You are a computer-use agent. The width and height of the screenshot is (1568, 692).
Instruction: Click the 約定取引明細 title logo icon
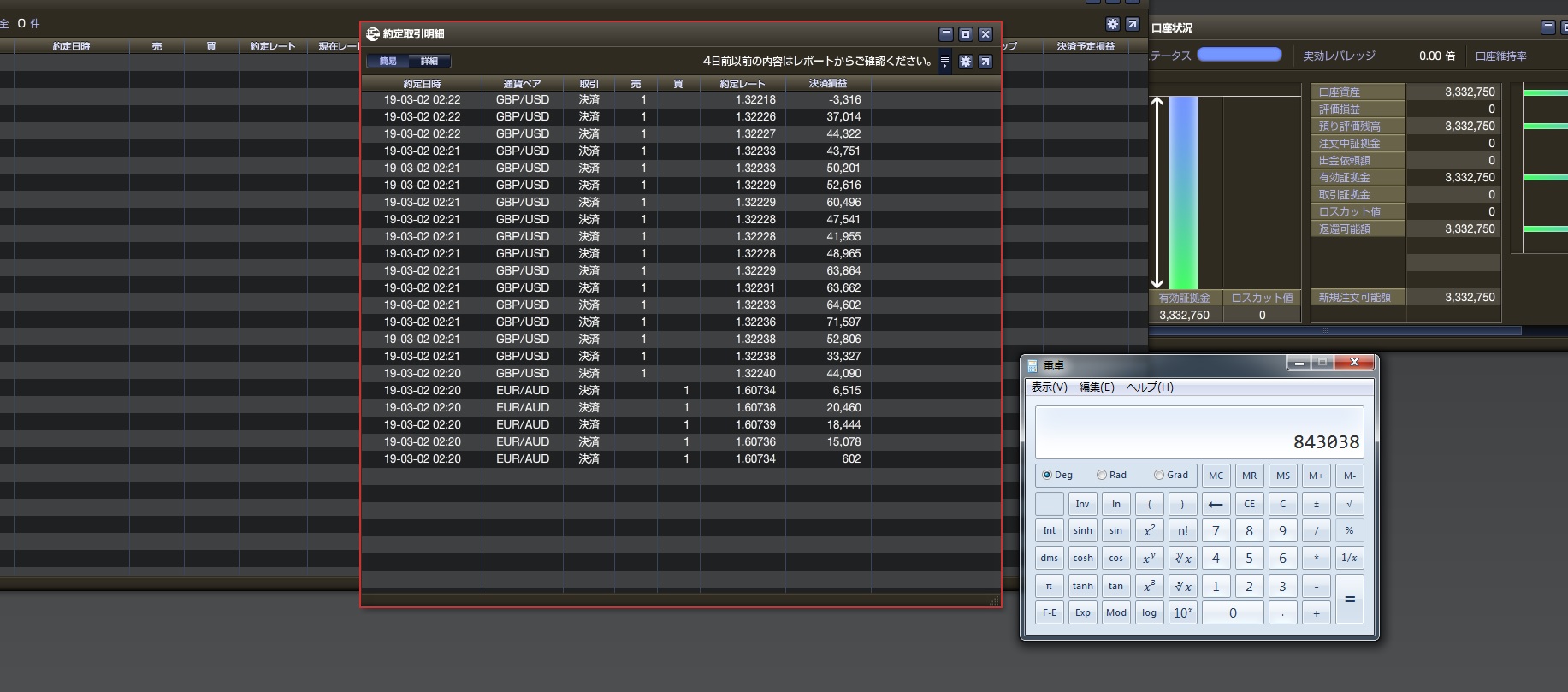click(373, 34)
